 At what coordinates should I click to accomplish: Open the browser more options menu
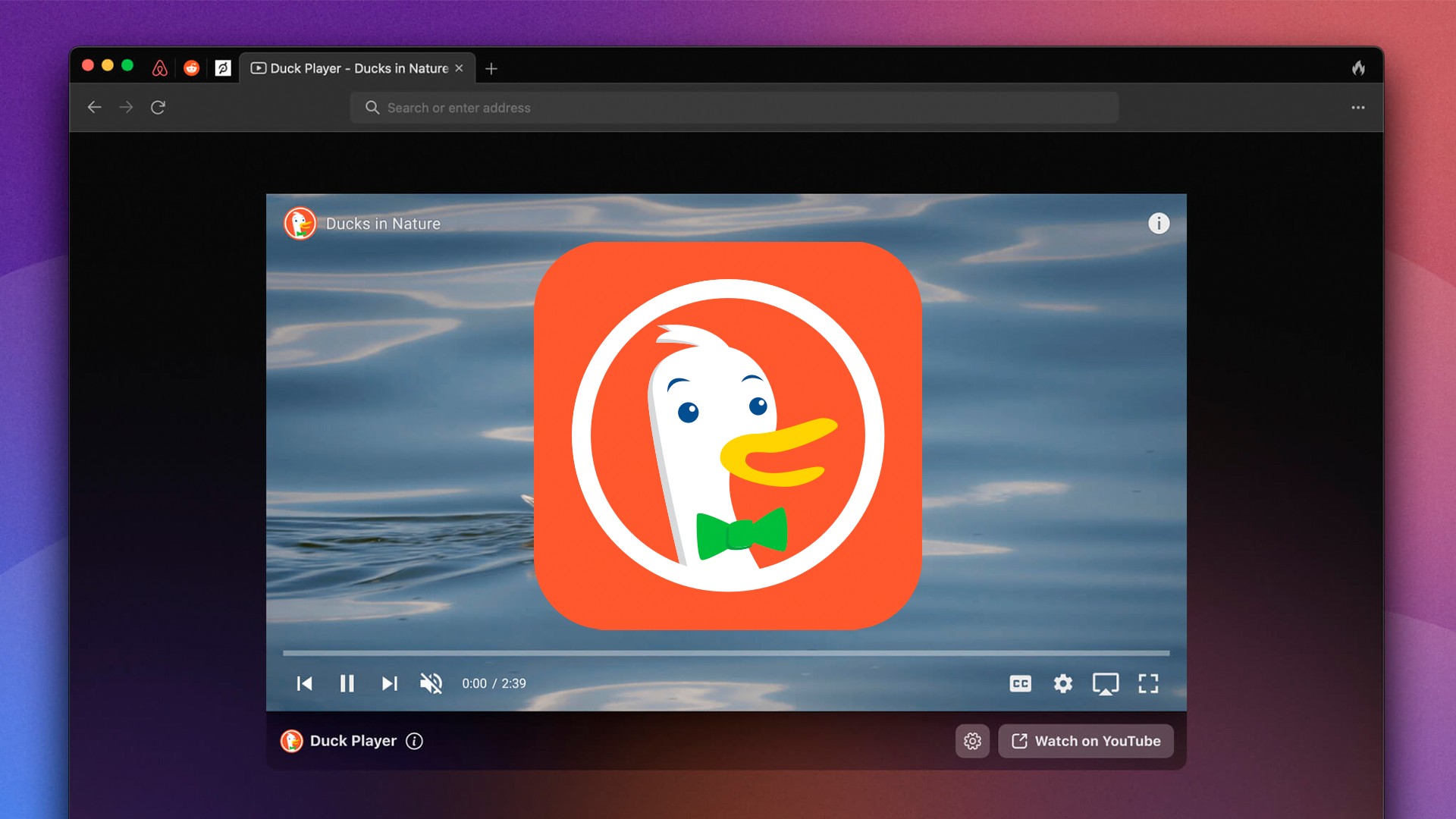[x=1357, y=108]
